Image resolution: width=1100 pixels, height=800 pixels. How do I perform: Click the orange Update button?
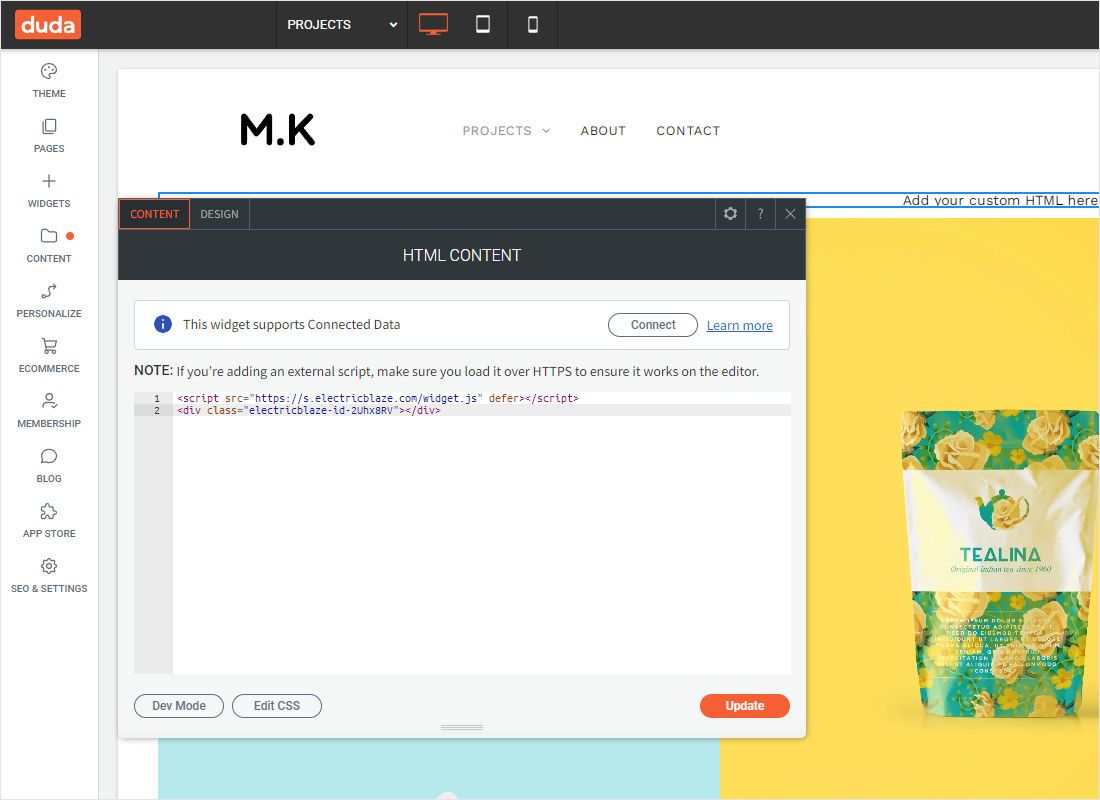(745, 706)
